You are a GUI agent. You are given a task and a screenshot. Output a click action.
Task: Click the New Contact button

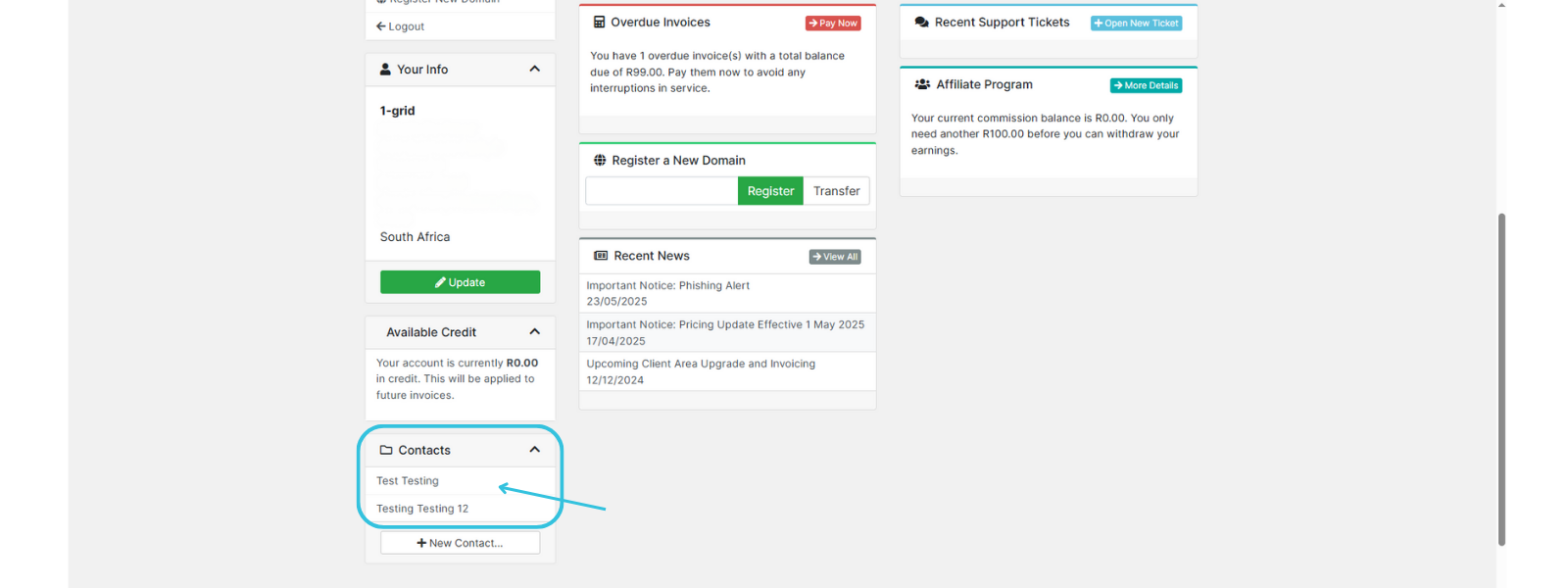460,543
